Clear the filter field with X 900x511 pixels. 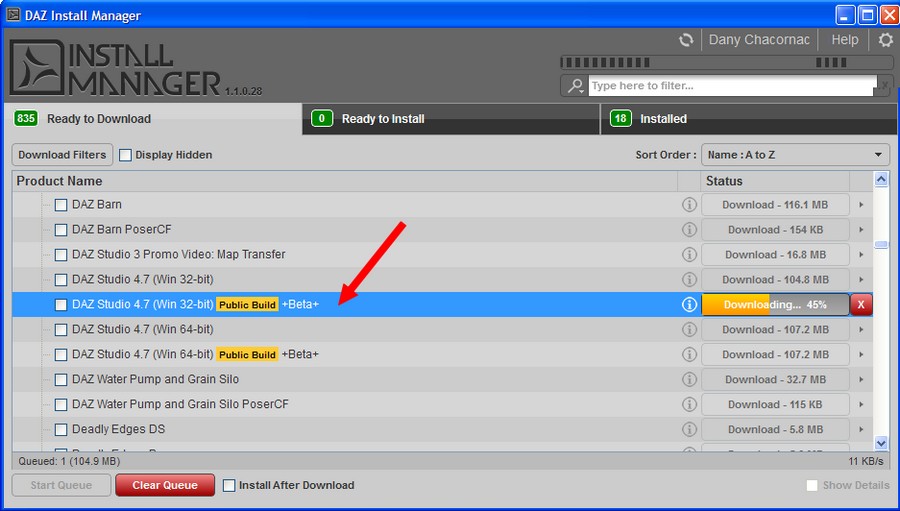[x=885, y=86]
